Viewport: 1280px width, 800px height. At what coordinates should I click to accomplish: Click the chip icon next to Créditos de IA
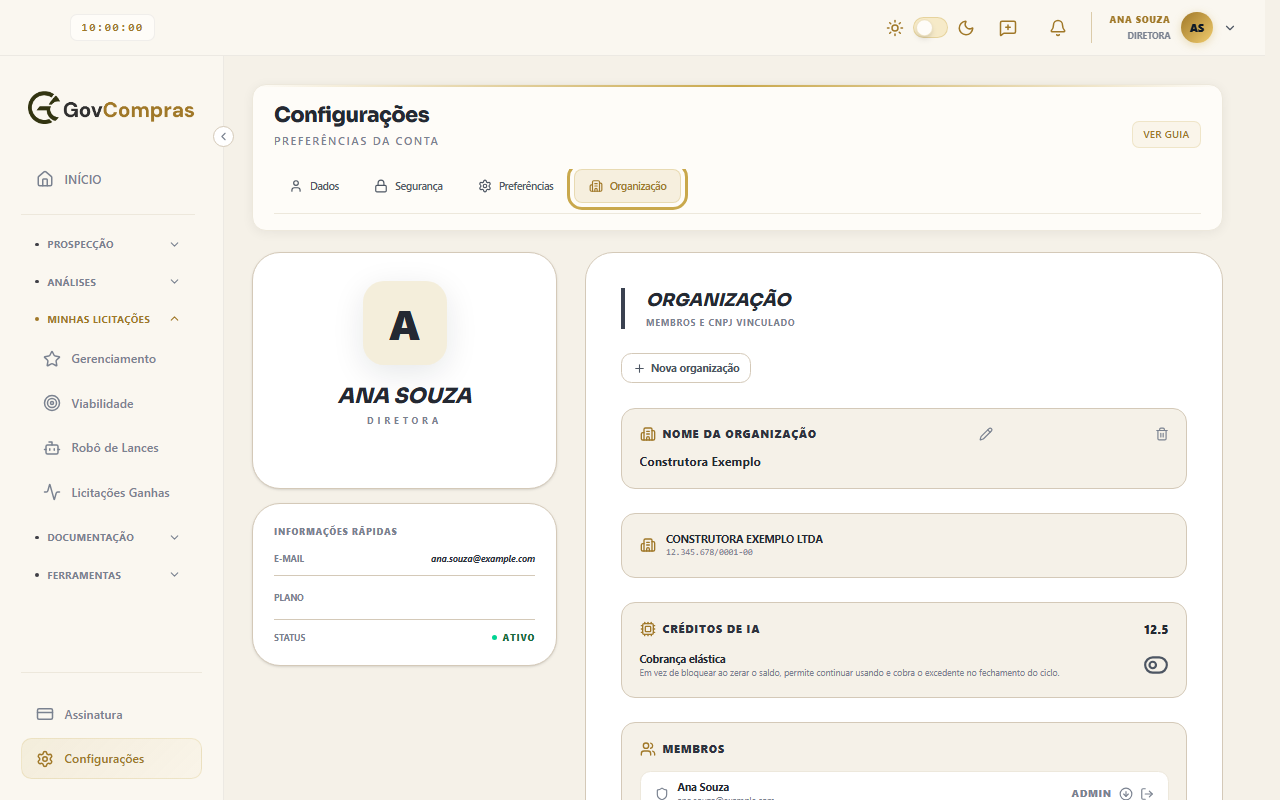coord(648,629)
